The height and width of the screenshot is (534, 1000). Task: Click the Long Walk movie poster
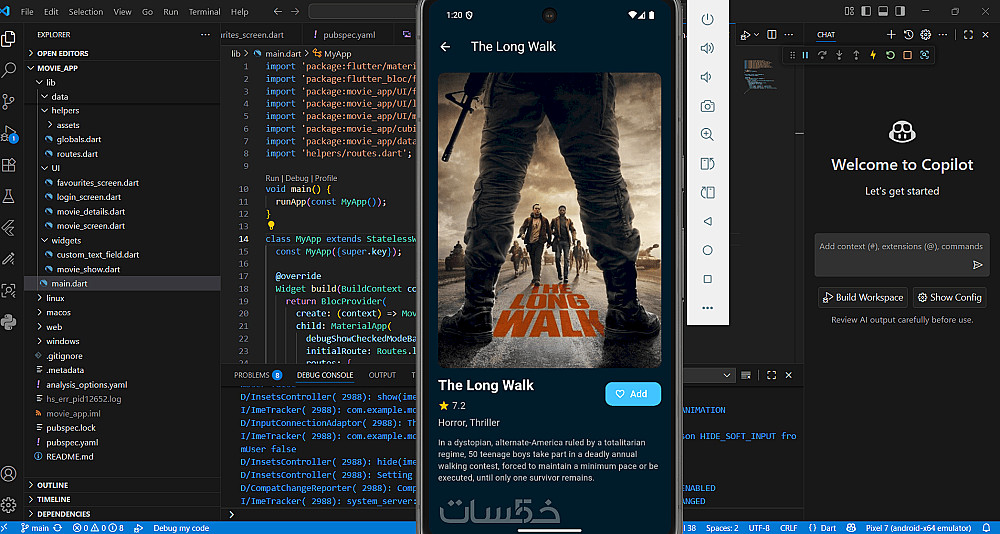click(549, 220)
